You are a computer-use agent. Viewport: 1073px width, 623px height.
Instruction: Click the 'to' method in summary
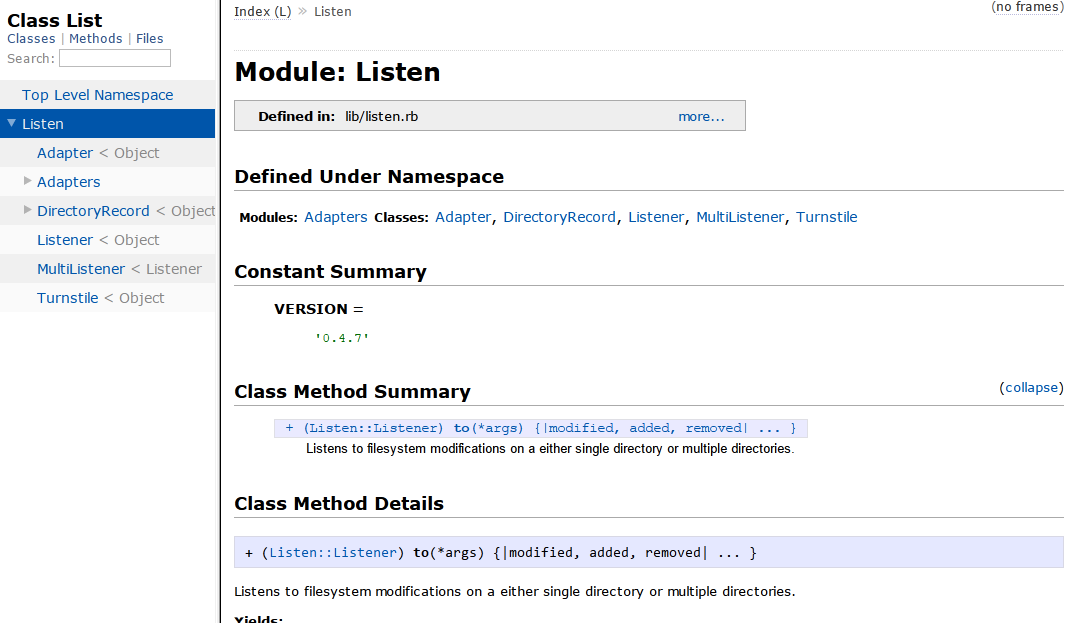461,428
